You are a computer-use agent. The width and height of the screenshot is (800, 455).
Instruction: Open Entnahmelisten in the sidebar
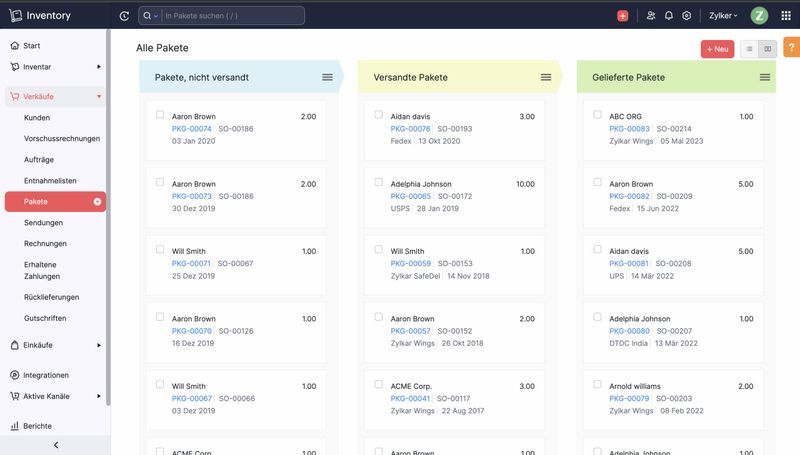point(50,181)
